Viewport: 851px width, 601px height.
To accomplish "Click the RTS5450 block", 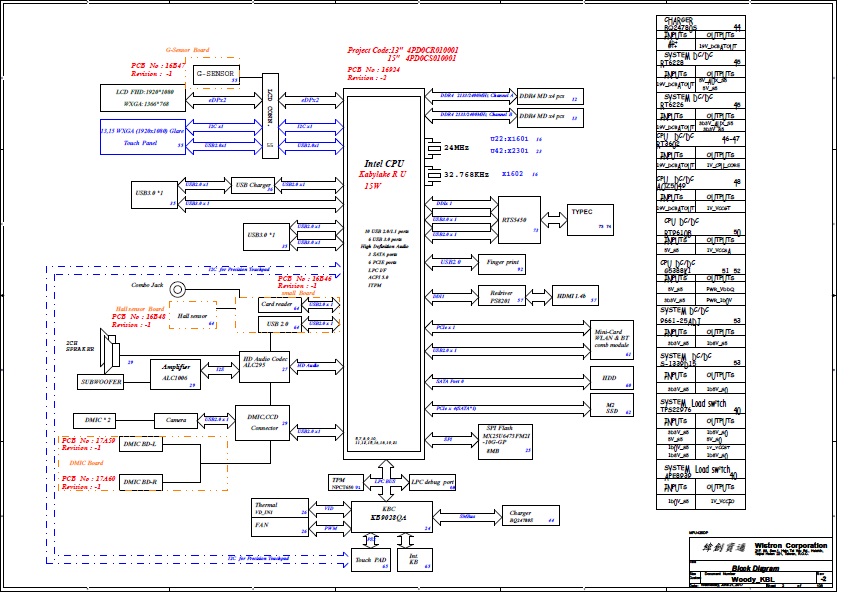I will pos(519,220).
